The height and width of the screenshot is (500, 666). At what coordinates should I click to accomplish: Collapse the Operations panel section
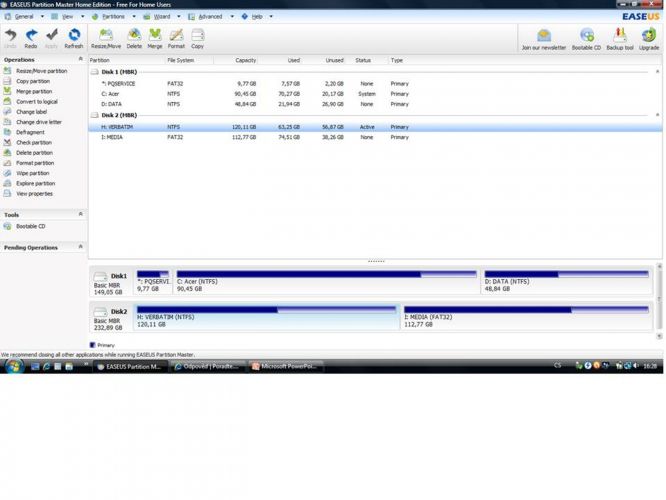(81, 59)
